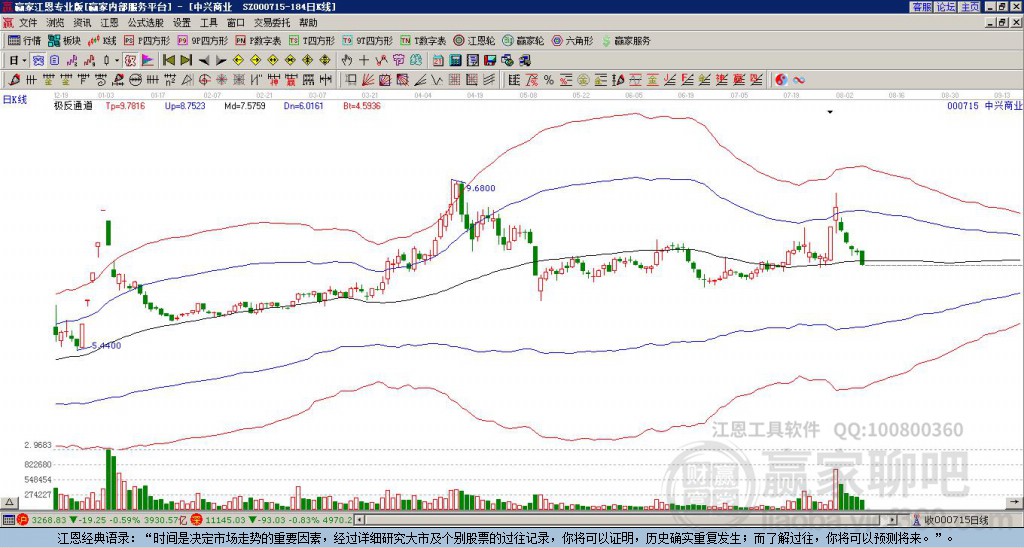Open the P四方形 tool
Viewport: 1024px width, 548px height.
147,41
